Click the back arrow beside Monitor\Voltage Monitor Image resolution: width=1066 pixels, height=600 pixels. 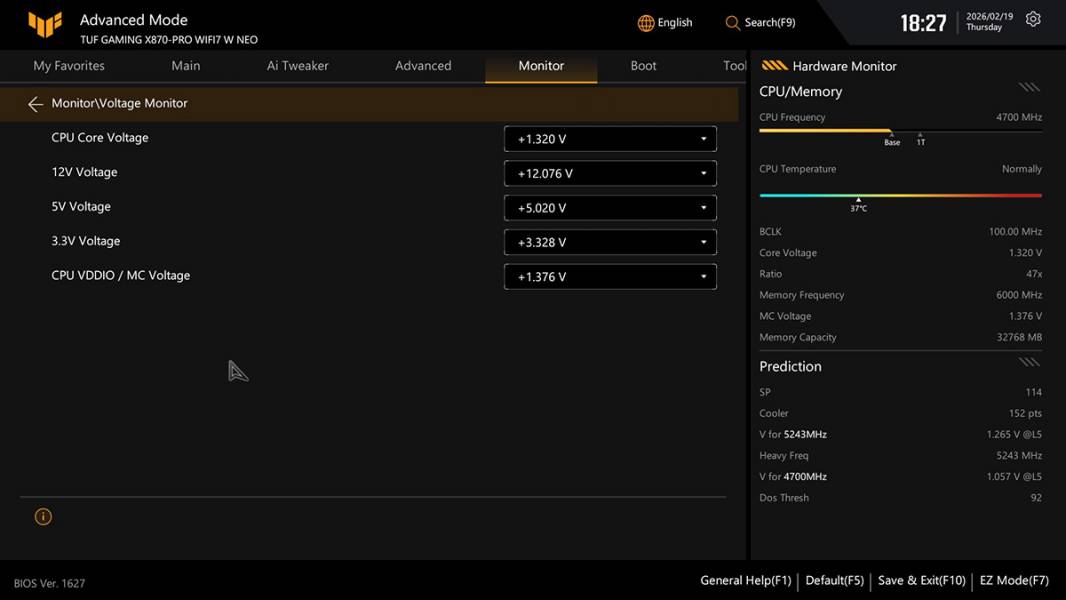pos(36,104)
